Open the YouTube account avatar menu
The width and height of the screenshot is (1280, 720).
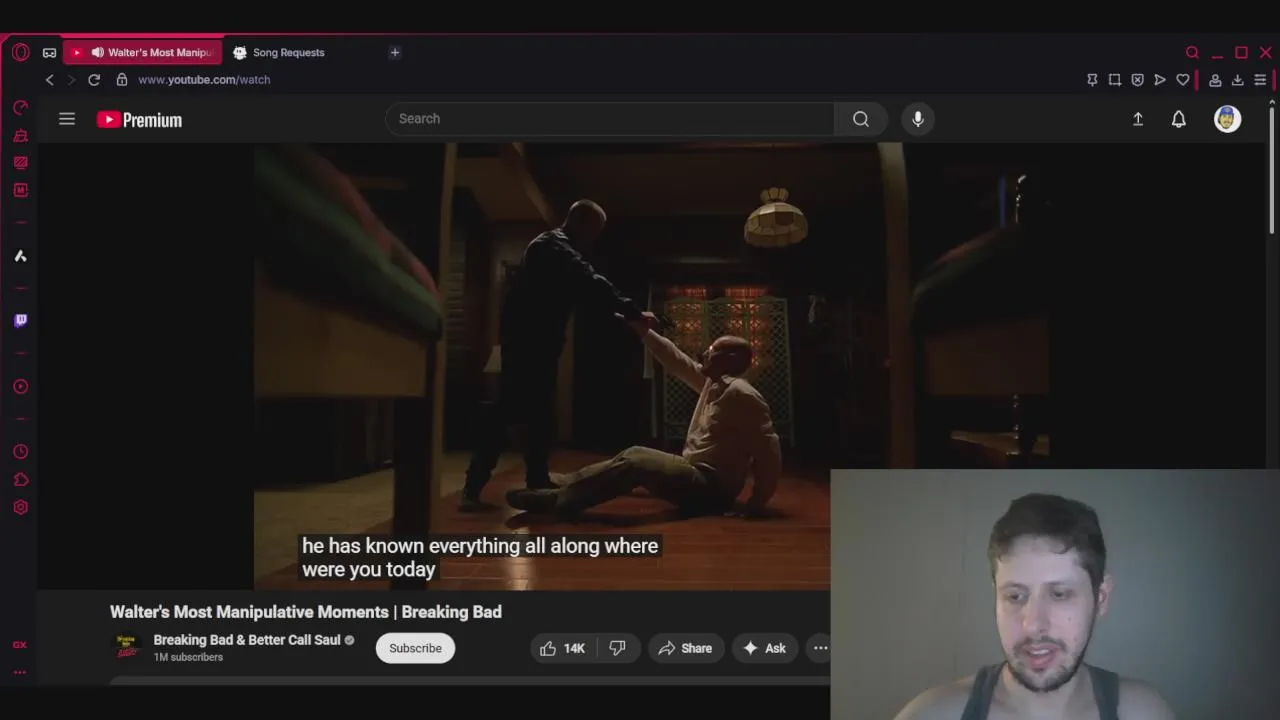pyautogui.click(x=1227, y=119)
